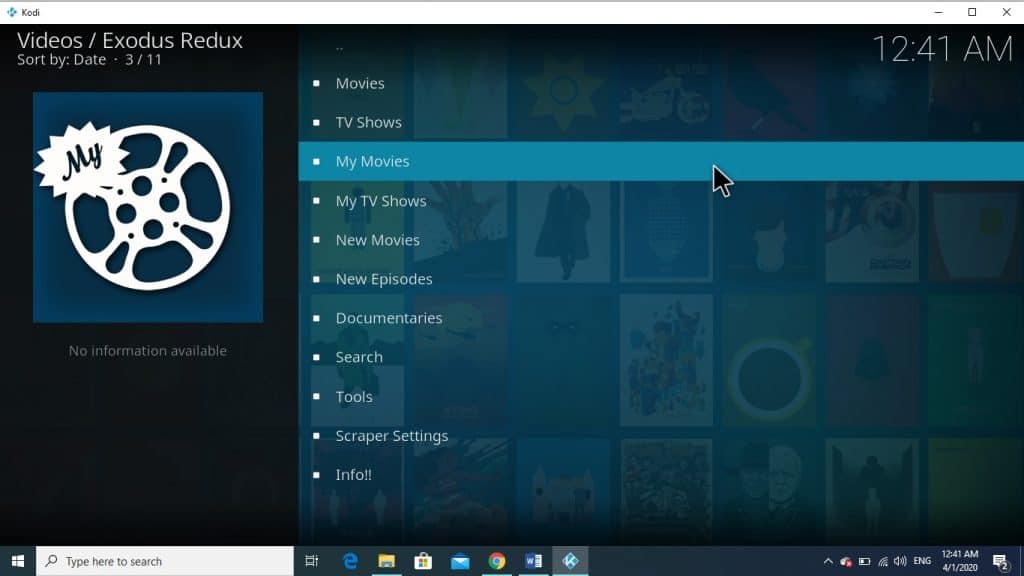Open Task View from the taskbar
This screenshot has height=576, width=1024.
pos(312,561)
